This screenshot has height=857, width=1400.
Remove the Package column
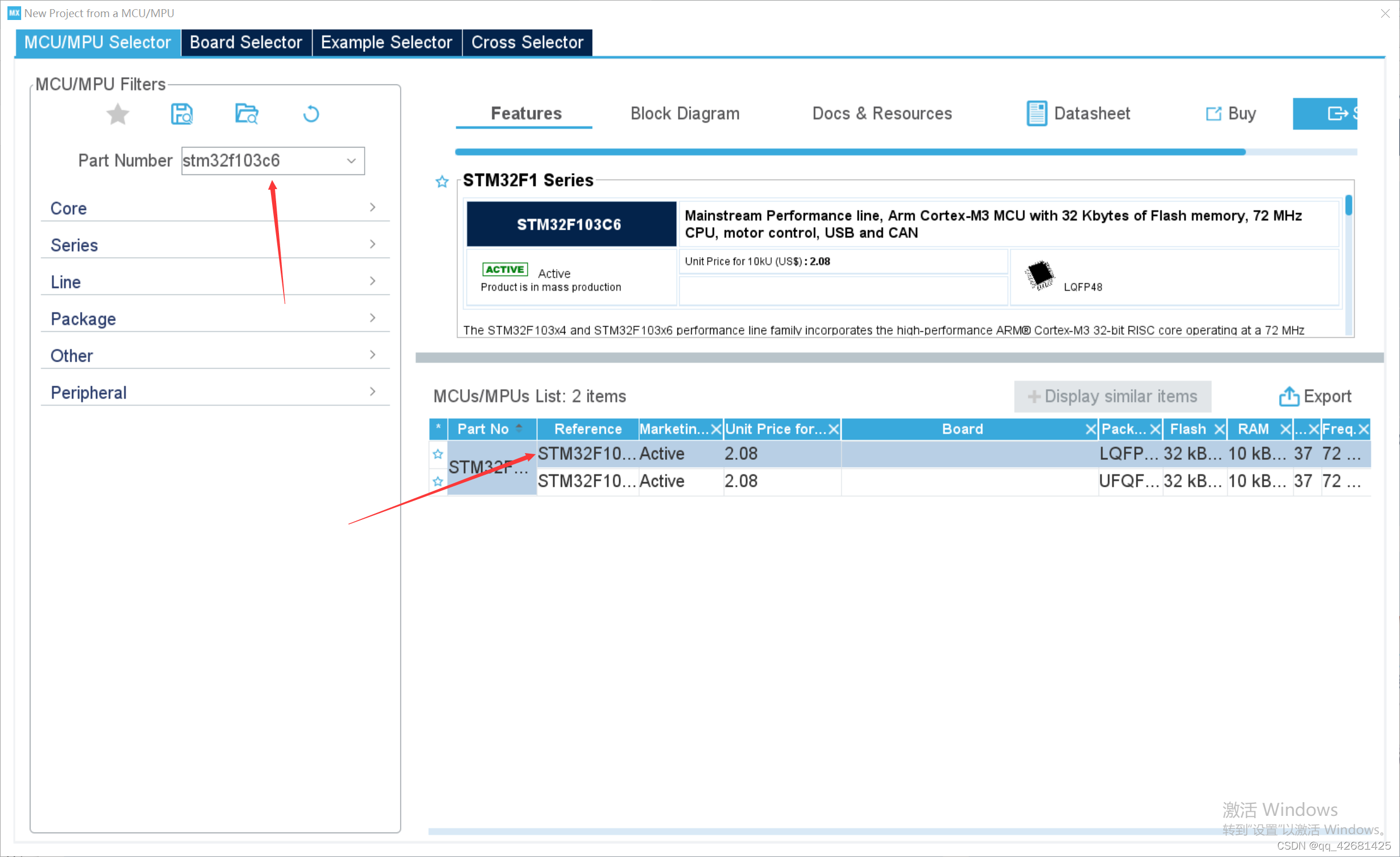[x=1155, y=429]
